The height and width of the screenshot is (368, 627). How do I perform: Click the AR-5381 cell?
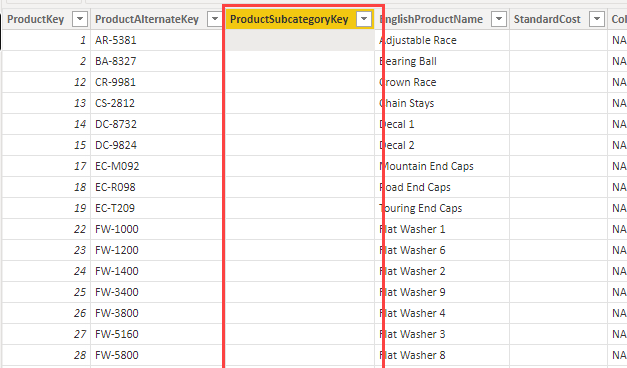pyautogui.click(x=156, y=40)
